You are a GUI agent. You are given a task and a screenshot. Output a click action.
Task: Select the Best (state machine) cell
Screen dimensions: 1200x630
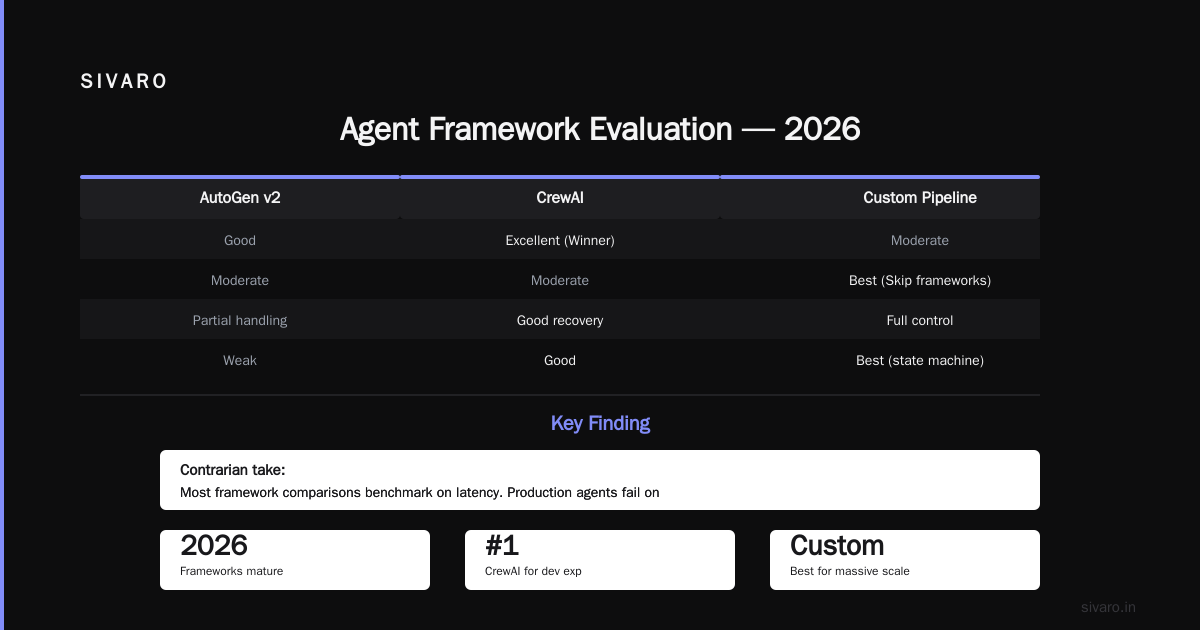point(920,360)
